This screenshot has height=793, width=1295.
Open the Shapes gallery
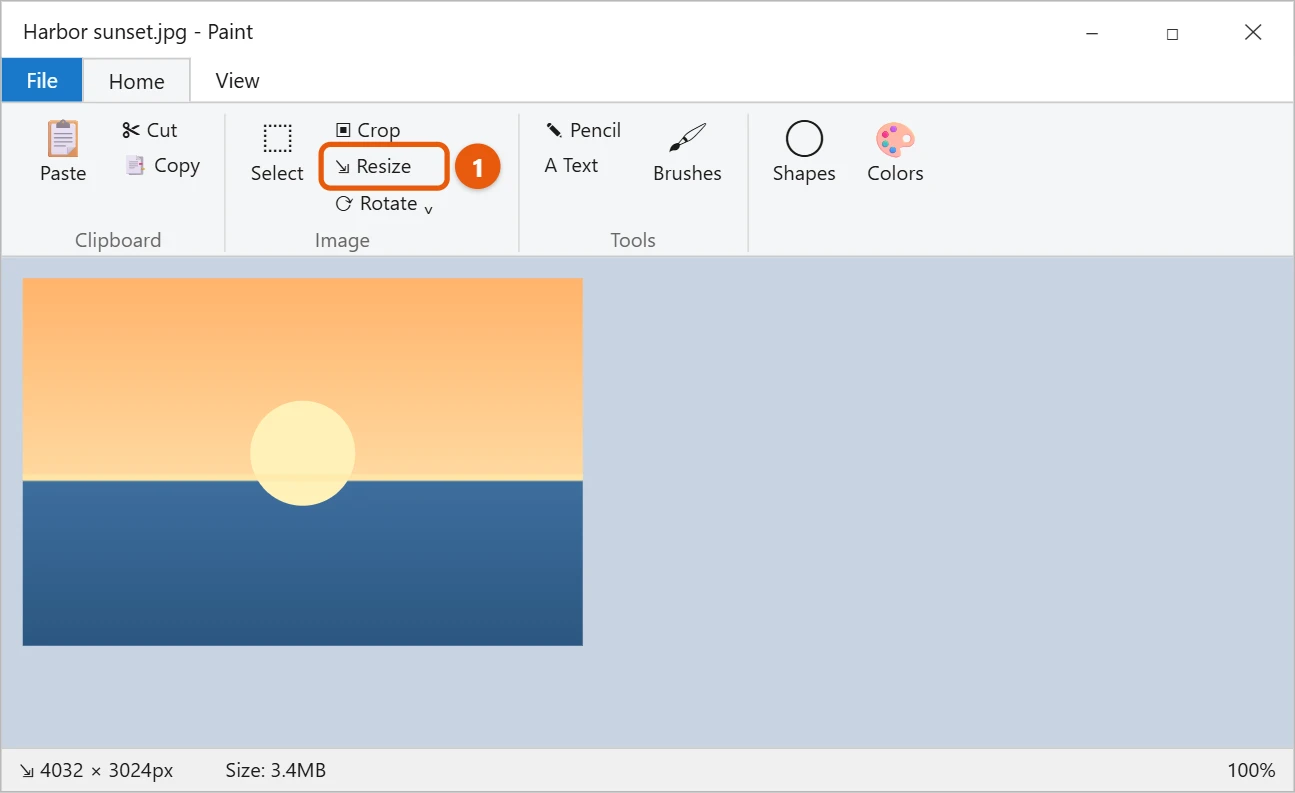pos(804,153)
